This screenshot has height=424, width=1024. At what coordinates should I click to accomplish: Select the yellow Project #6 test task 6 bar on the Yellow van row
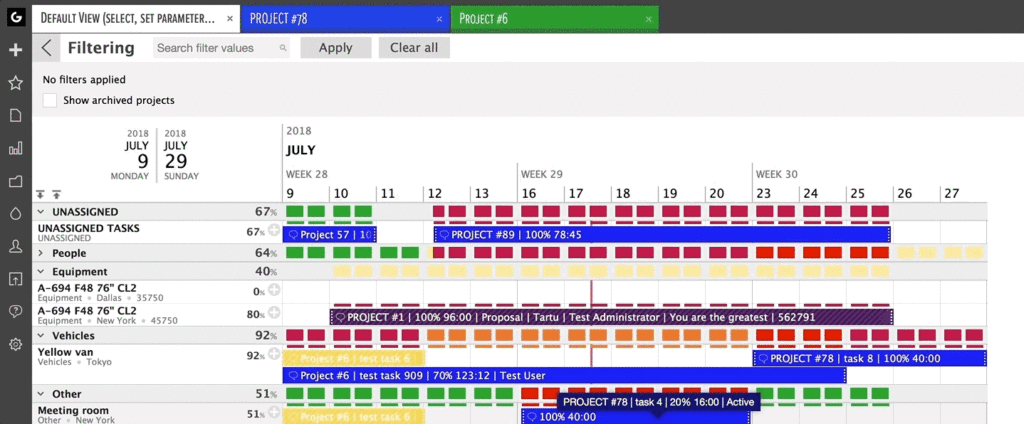point(354,358)
